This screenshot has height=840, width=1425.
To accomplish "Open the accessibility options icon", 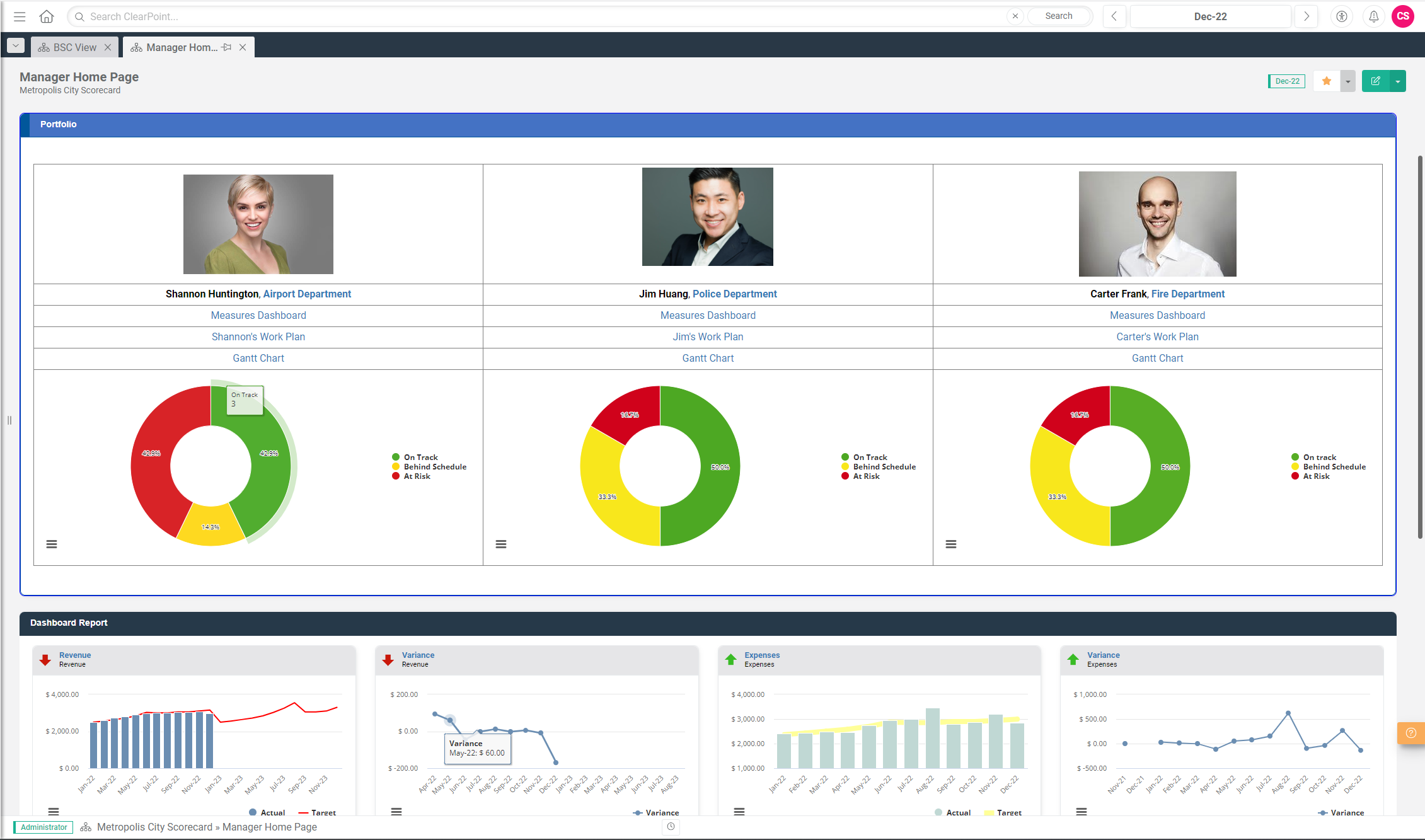I will 1342,16.
